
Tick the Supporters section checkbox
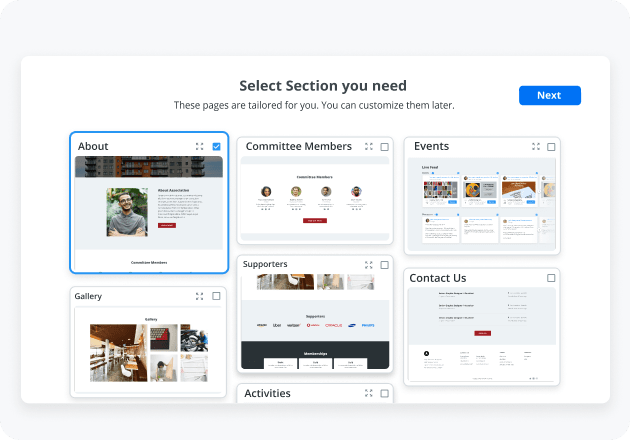point(385,265)
